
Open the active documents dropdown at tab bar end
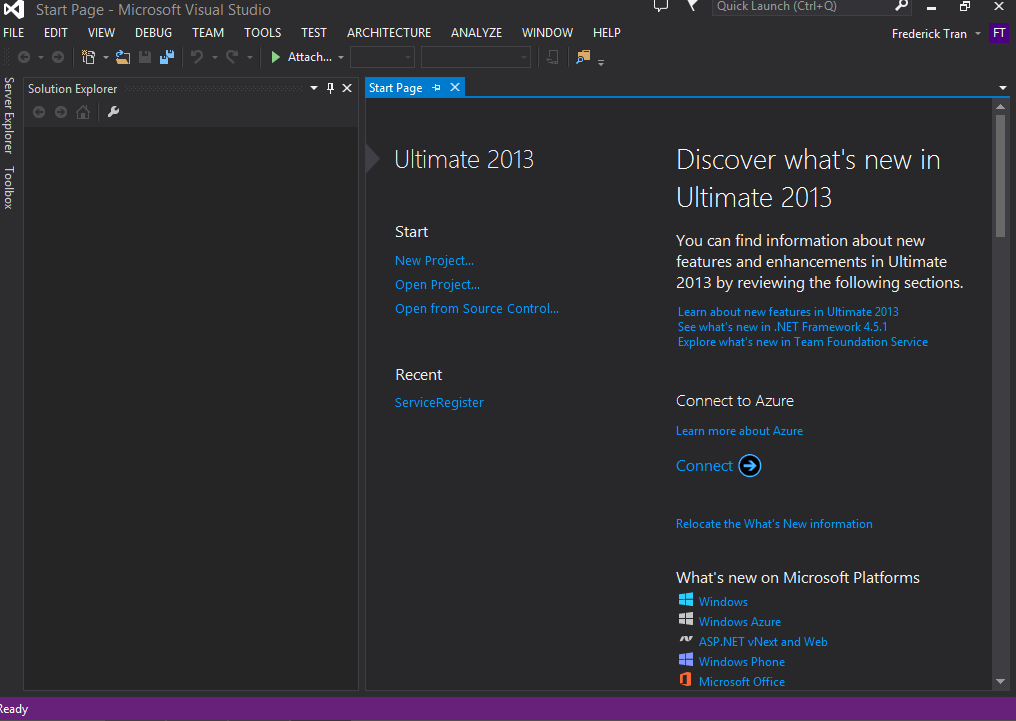click(1002, 88)
